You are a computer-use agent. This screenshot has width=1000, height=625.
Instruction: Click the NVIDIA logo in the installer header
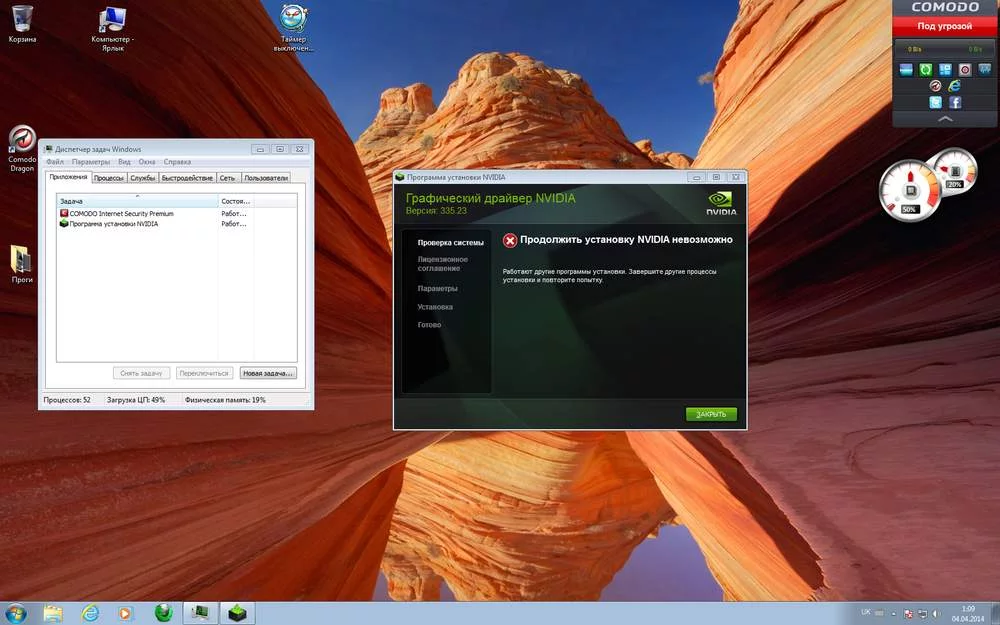point(721,203)
